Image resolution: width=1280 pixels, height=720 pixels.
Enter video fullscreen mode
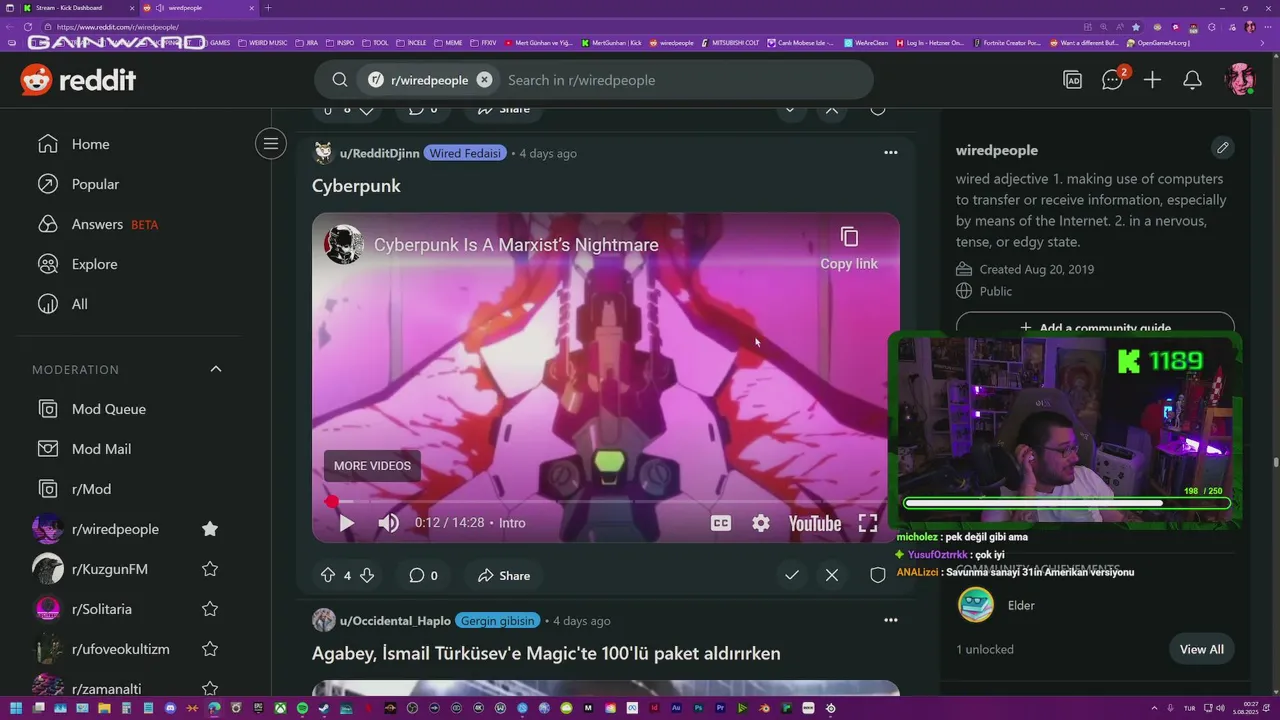click(x=868, y=523)
